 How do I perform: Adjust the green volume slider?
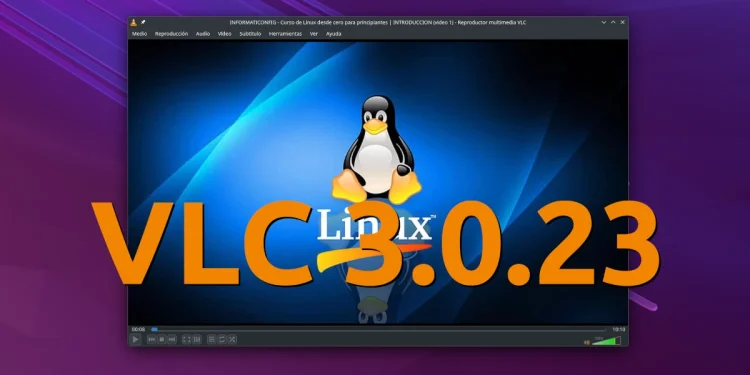click(x=607, y=341)
